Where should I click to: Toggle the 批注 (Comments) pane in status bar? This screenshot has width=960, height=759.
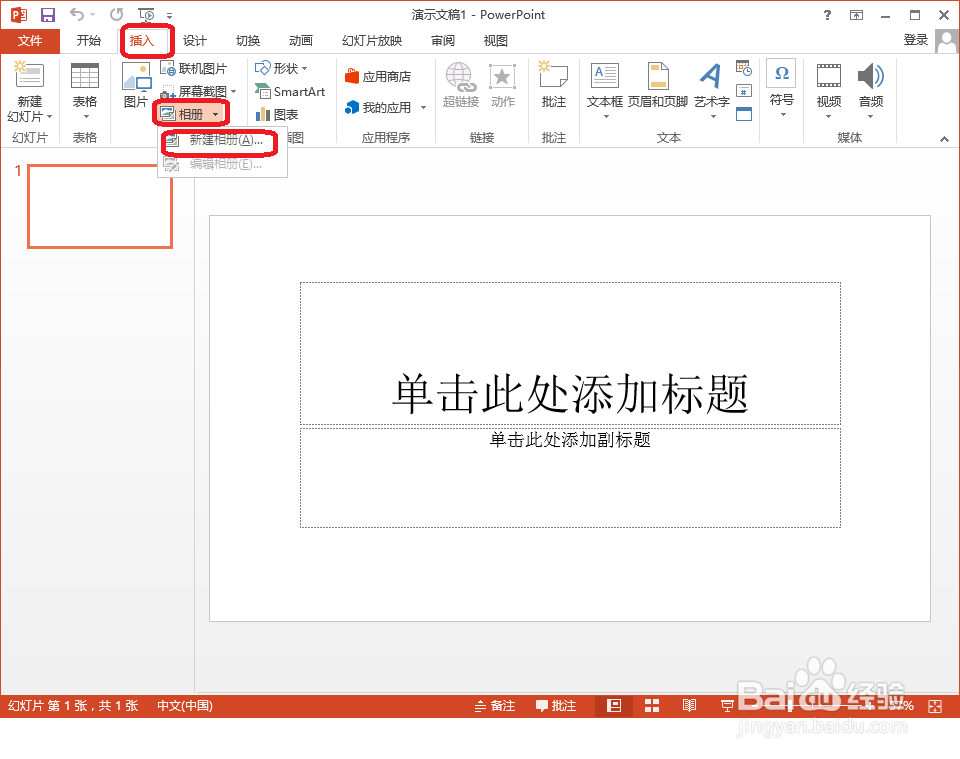point(556,706)
